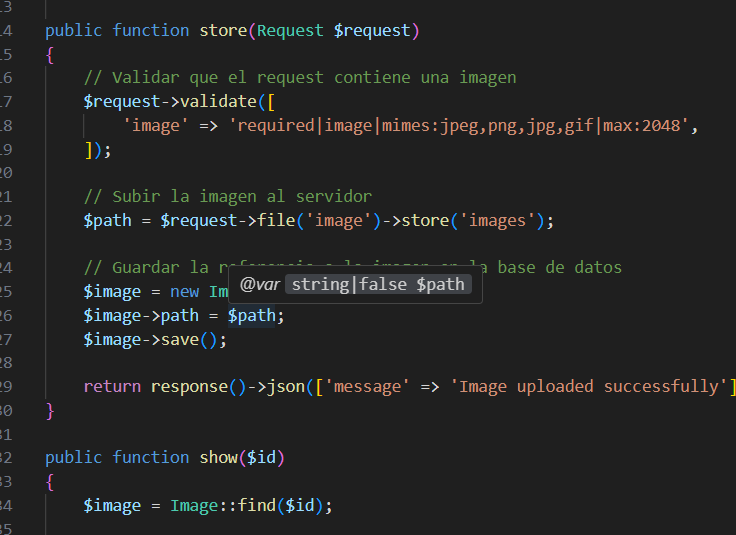Click the validate method call
736x535 pixels.
point(214,102)
